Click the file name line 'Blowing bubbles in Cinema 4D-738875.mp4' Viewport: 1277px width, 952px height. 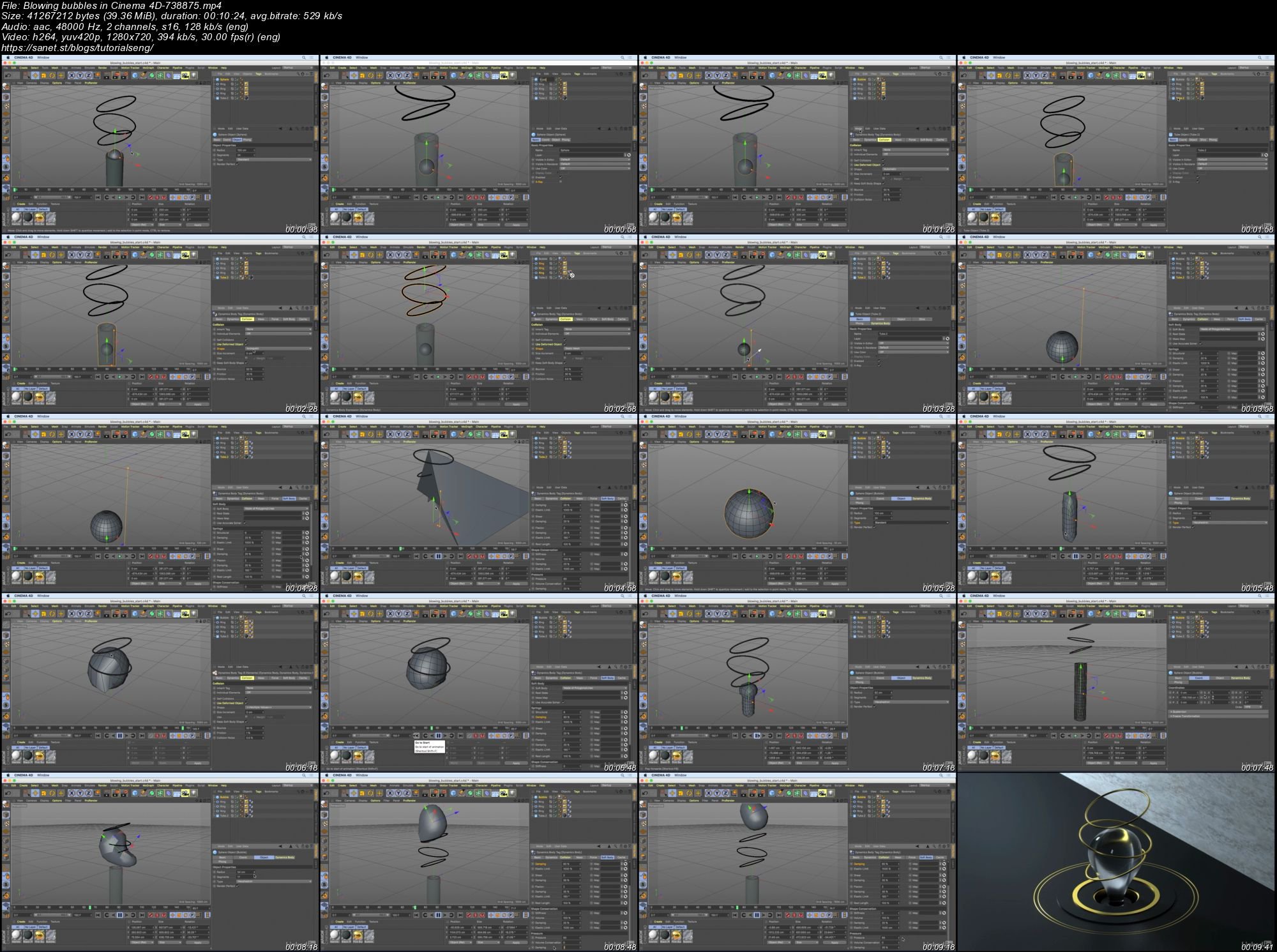coord(112,6)
